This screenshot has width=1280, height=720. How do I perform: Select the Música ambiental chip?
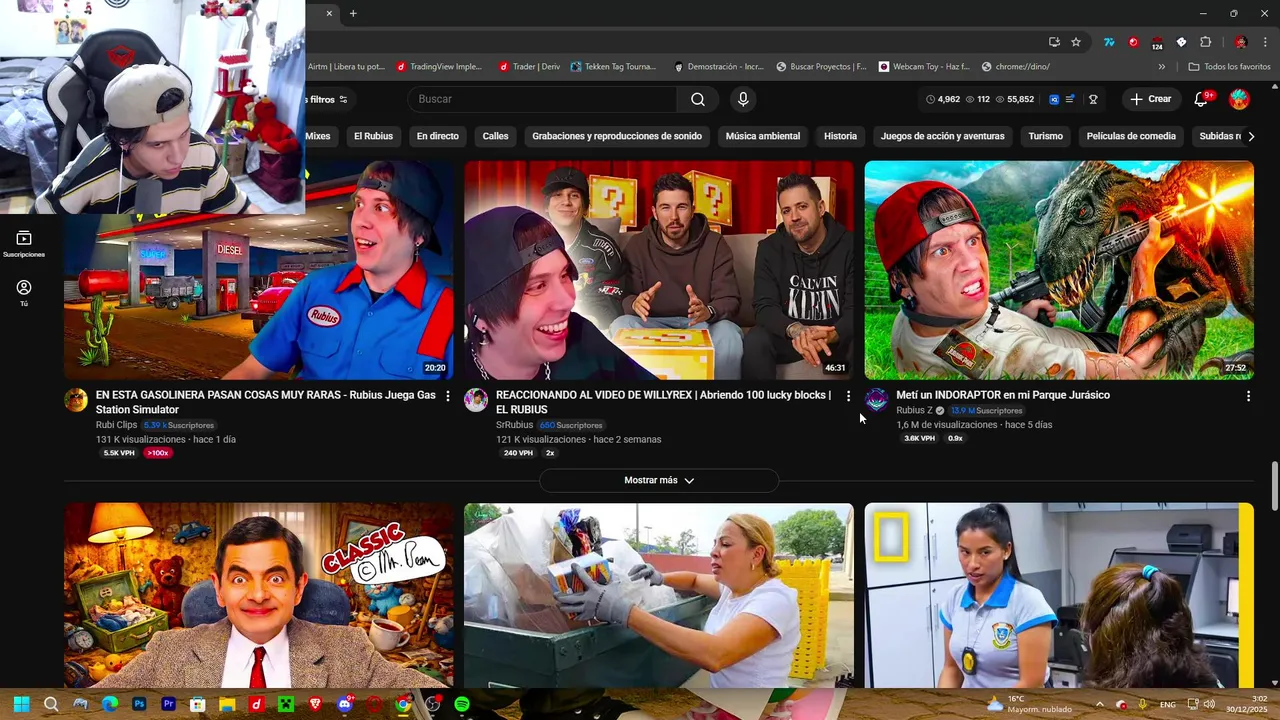coord(763,136)
